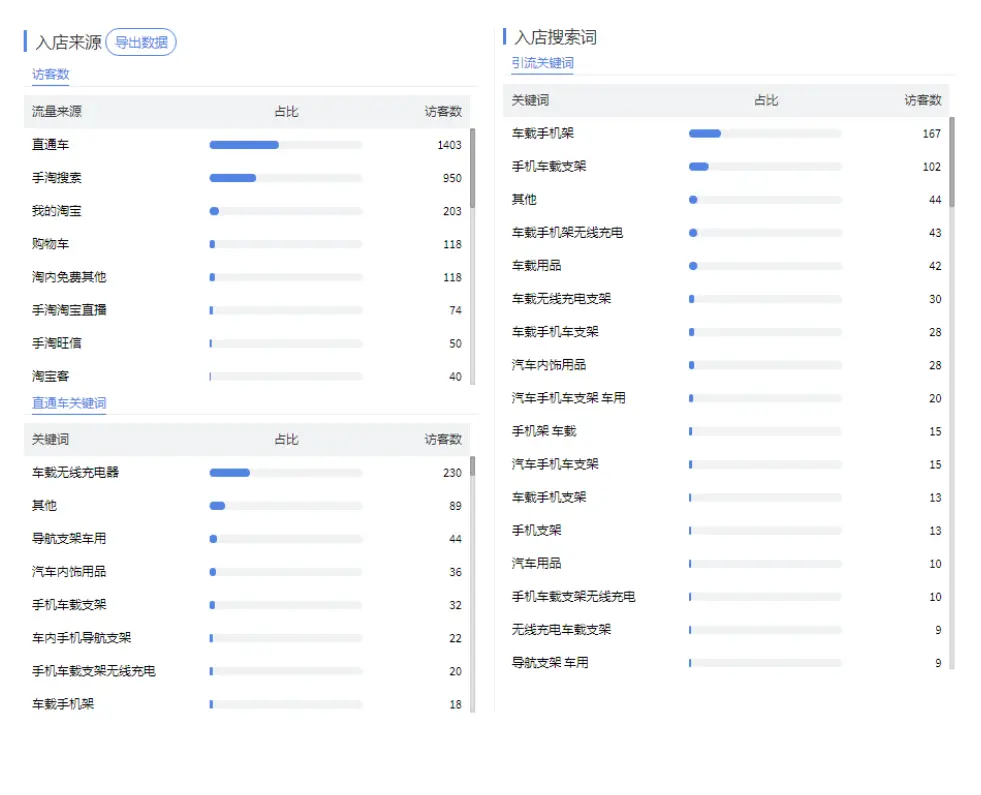Viewport: 981px width, 795px height.
Task: Click the 车载手机架 search keyword progress bar
Action: (765, 134)
